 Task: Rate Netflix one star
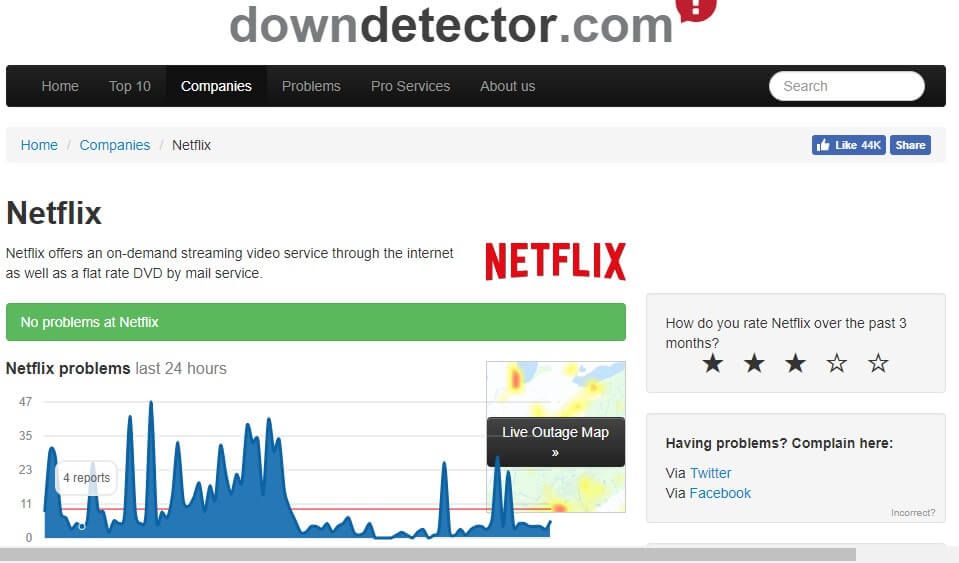[713, 364]
